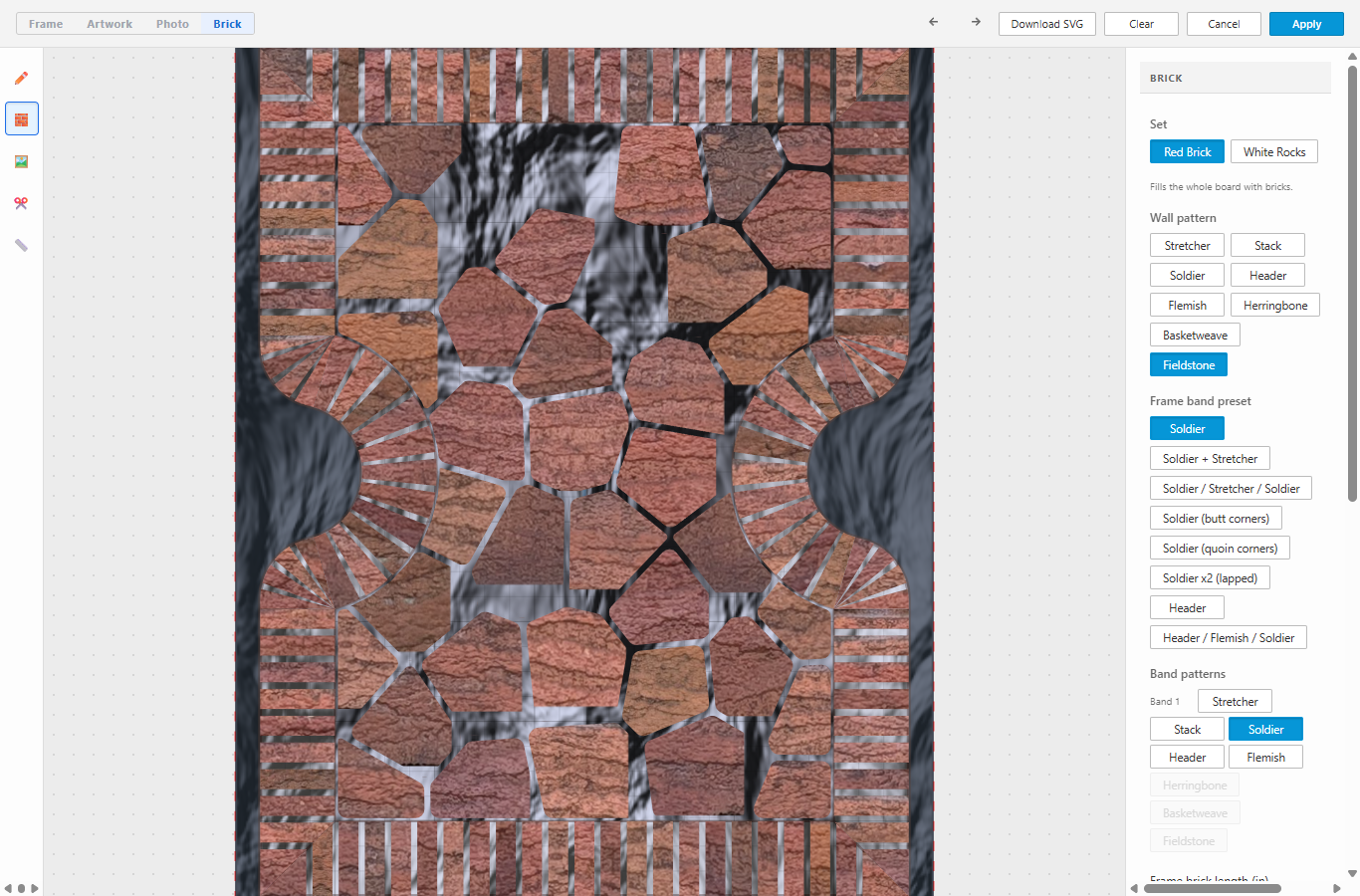The image size is (1360, 896).
Task: Click the right panel horizontal scrollbar thumb
Action: 1212,888
